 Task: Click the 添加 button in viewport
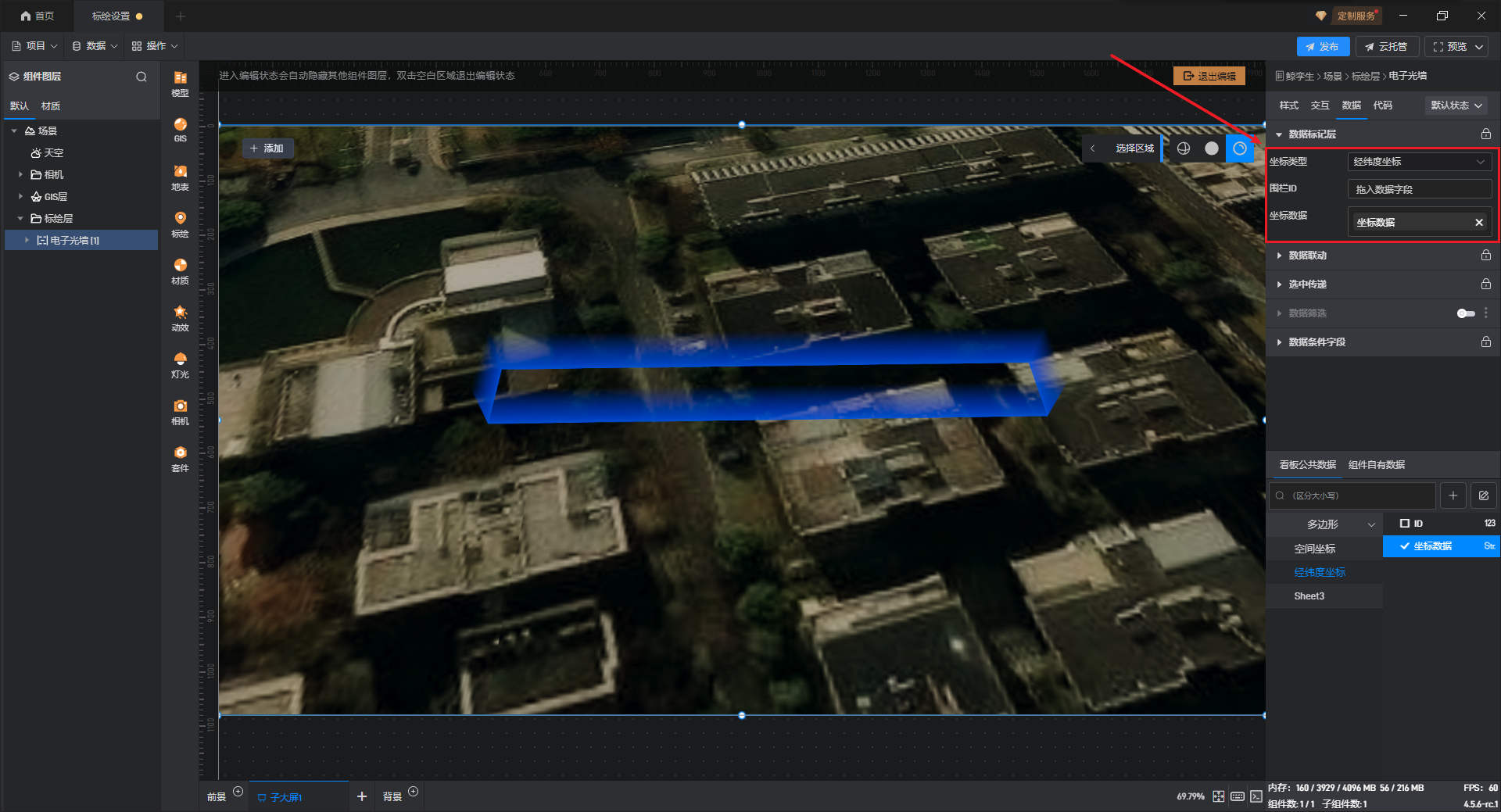click(267, 148)
